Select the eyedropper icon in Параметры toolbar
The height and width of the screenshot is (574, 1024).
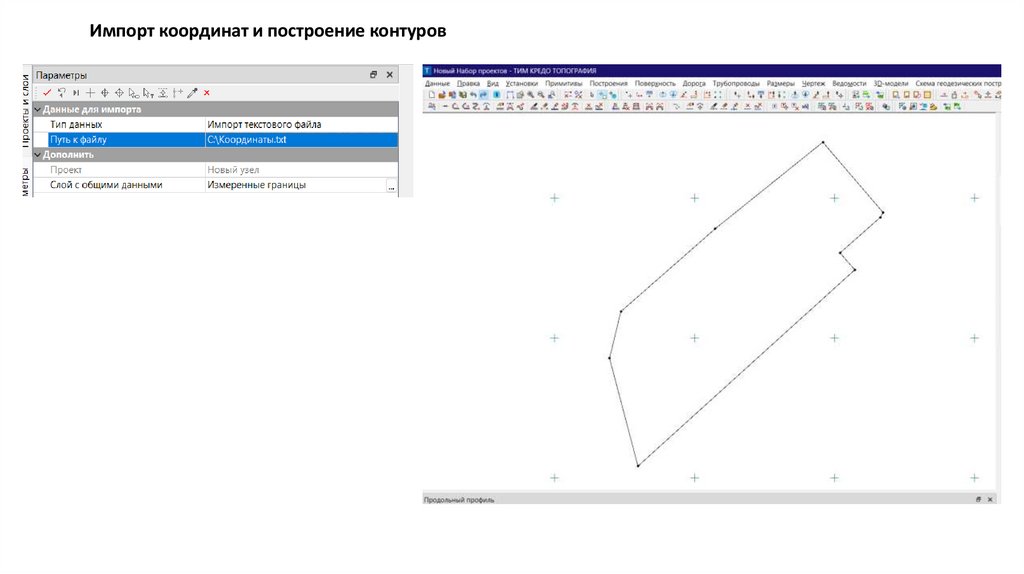click(x=192, y=93)
